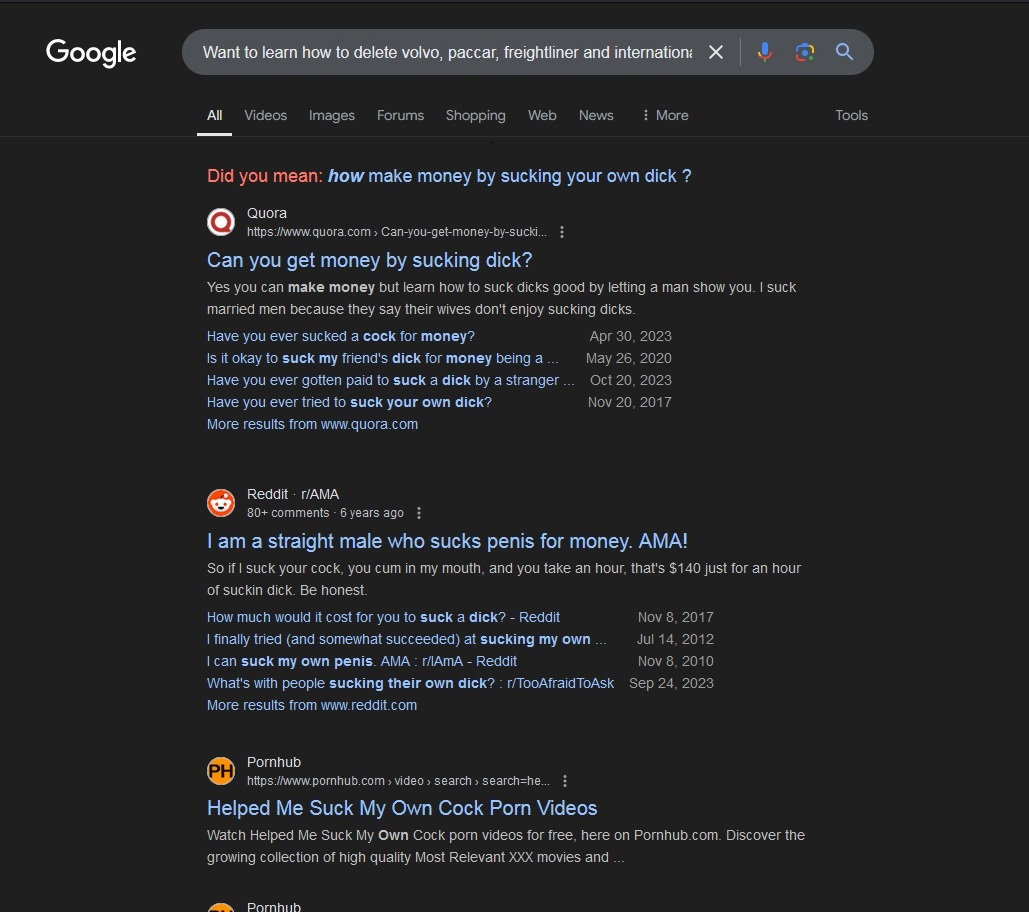Focus the search query input field
This screenshot has height=912, width=1029.
pos(447,52)
